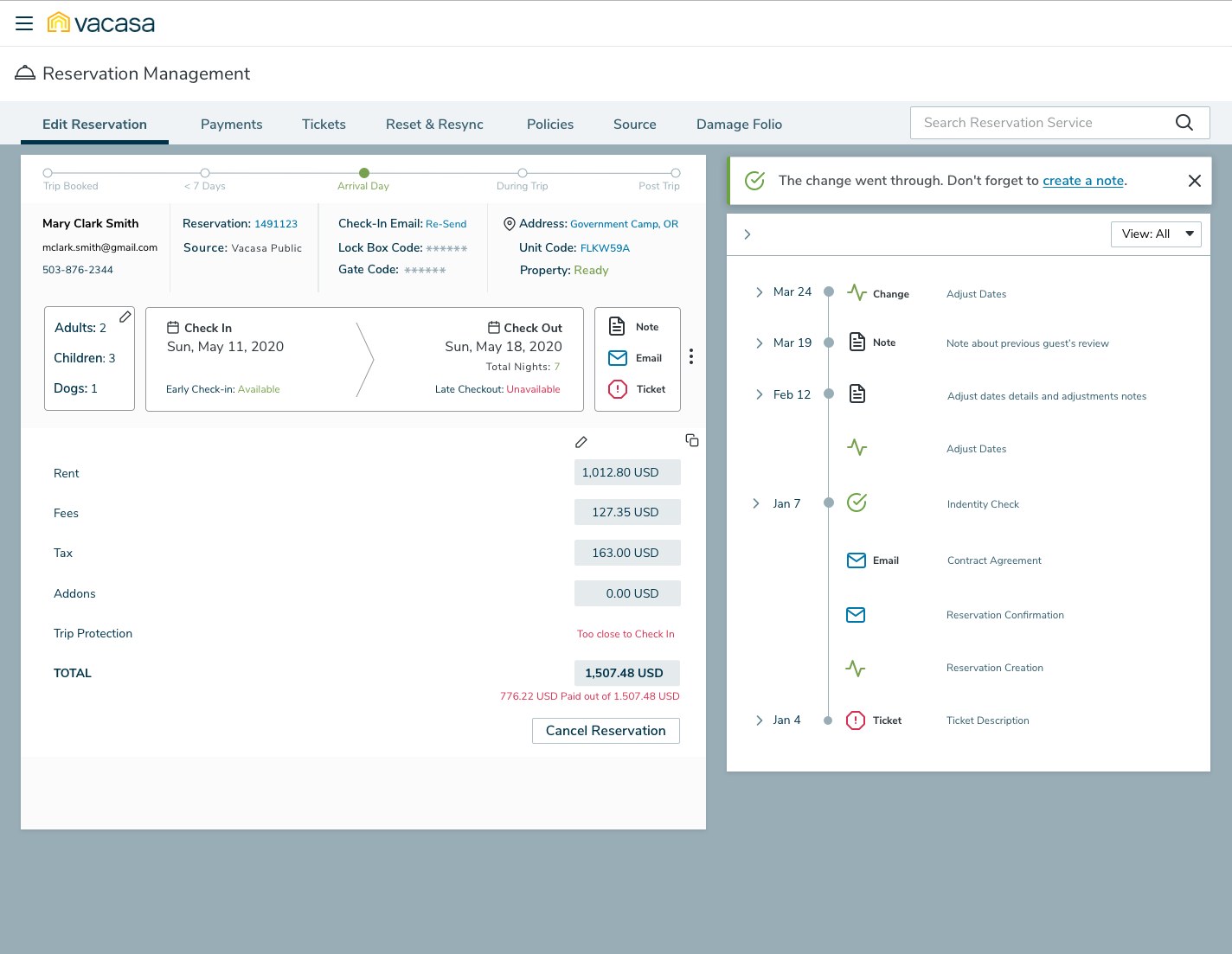Screen dimensions: 1232x954
Task: Click the Check In calendar icon
Action: tap(173, 328)
